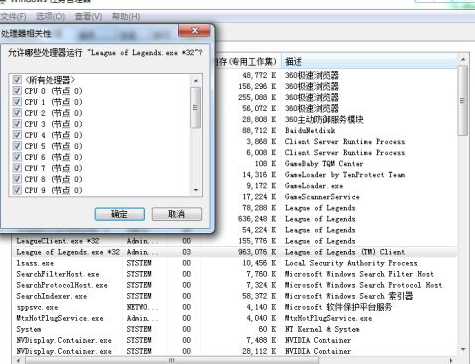
Task: Uncheck the CPU 8 checkbox
Action: point(17,179)
